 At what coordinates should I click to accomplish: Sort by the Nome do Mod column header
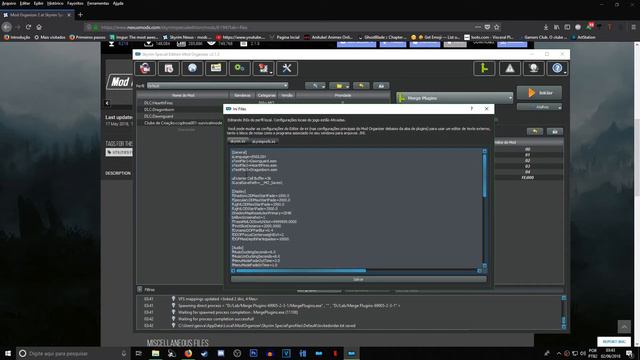[183, 95]
